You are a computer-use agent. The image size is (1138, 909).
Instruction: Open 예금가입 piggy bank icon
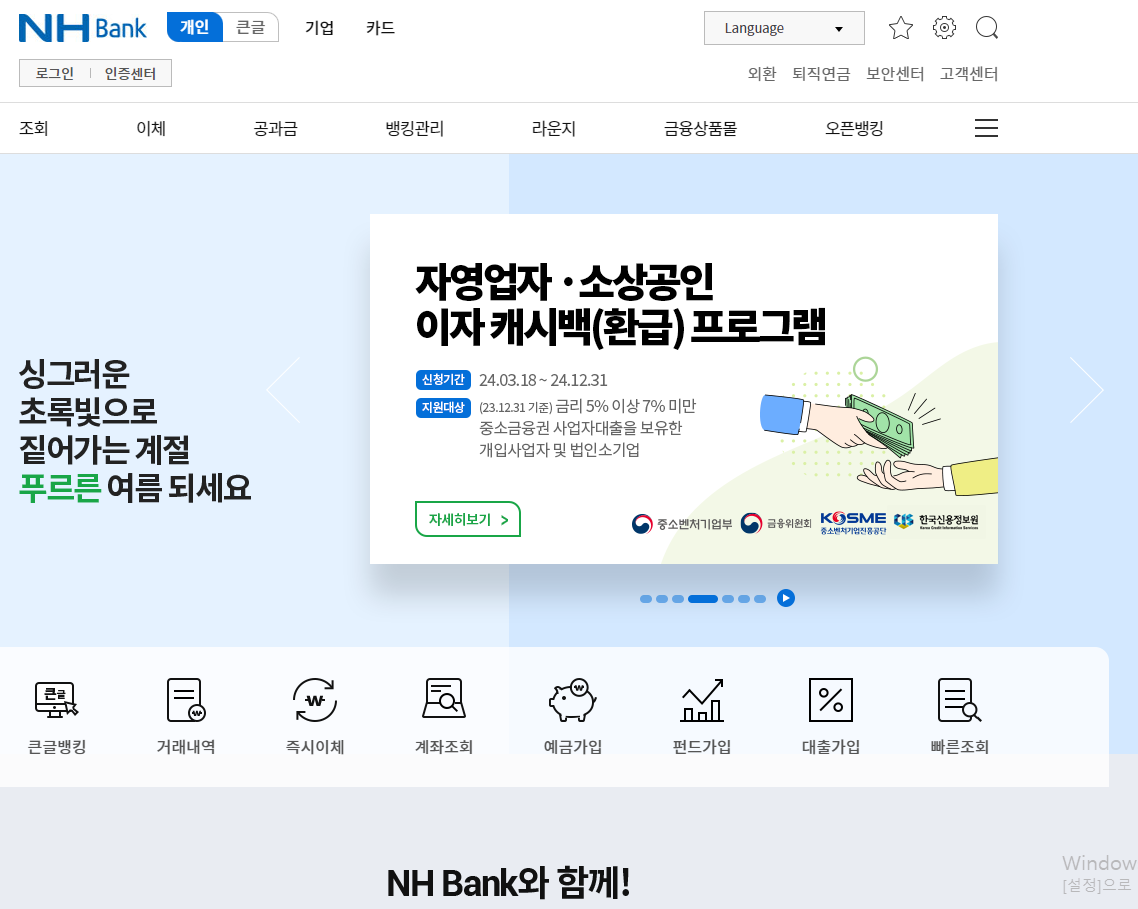(573, 717)
